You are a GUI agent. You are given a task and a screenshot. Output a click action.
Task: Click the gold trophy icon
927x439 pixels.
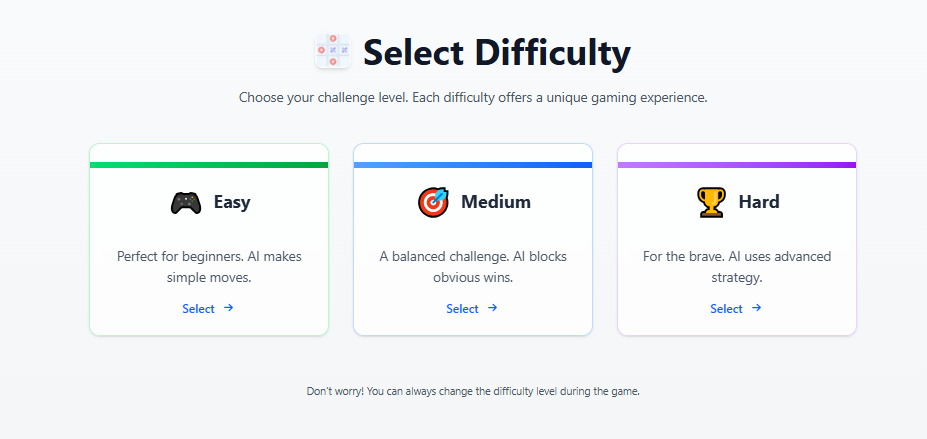[x=710, y=202]
